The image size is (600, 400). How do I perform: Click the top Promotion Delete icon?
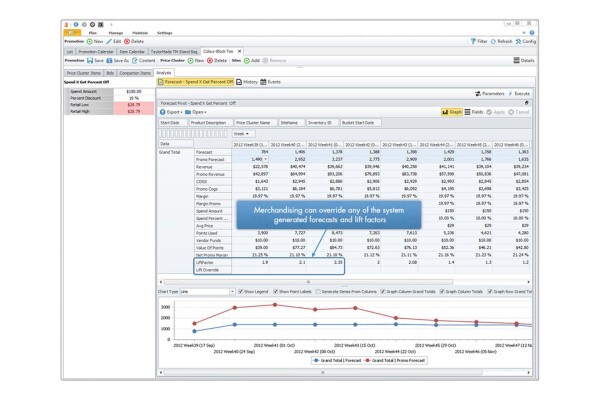click(127, 41)
